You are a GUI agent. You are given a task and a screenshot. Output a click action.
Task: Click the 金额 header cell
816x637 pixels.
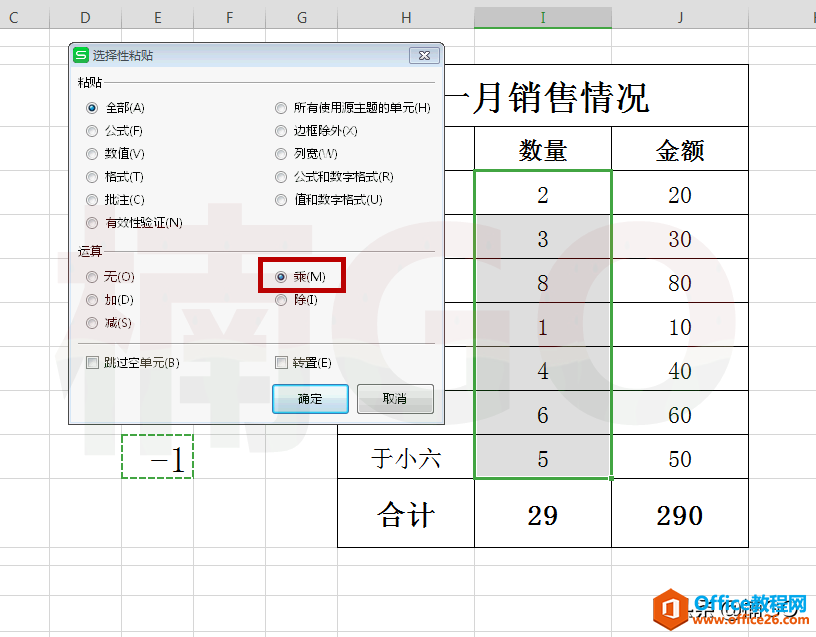click(x=680, y=149)
